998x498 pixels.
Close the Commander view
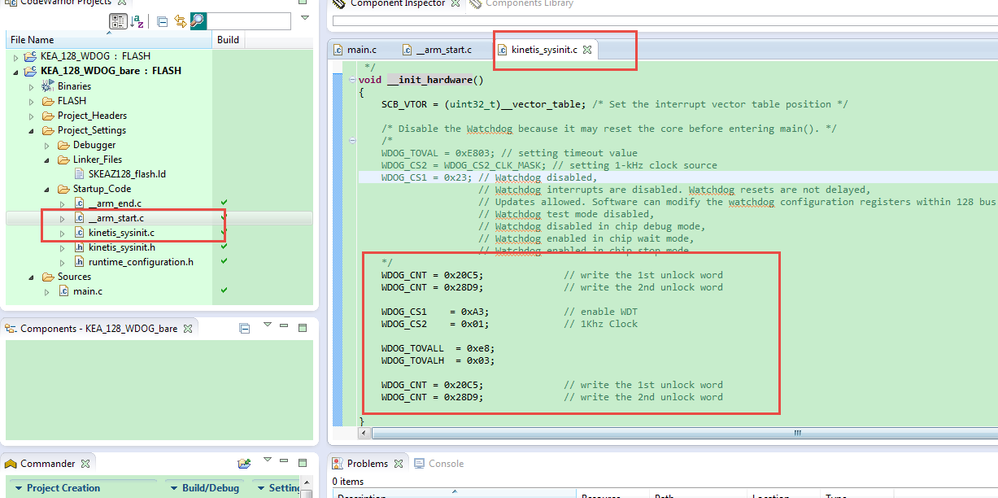(85, 464)
